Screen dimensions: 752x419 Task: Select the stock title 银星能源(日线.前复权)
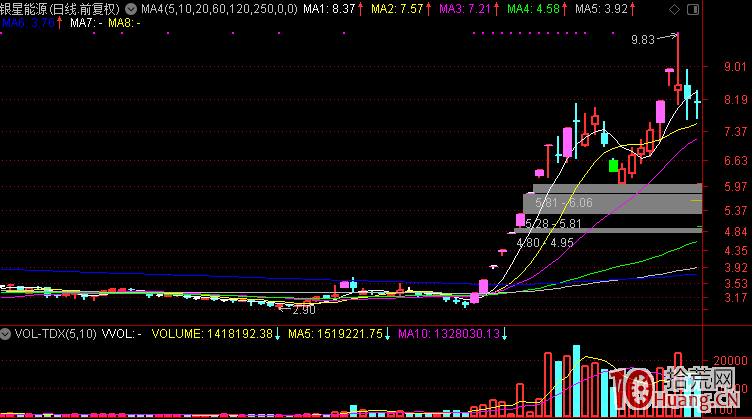(x=60, y=9)
